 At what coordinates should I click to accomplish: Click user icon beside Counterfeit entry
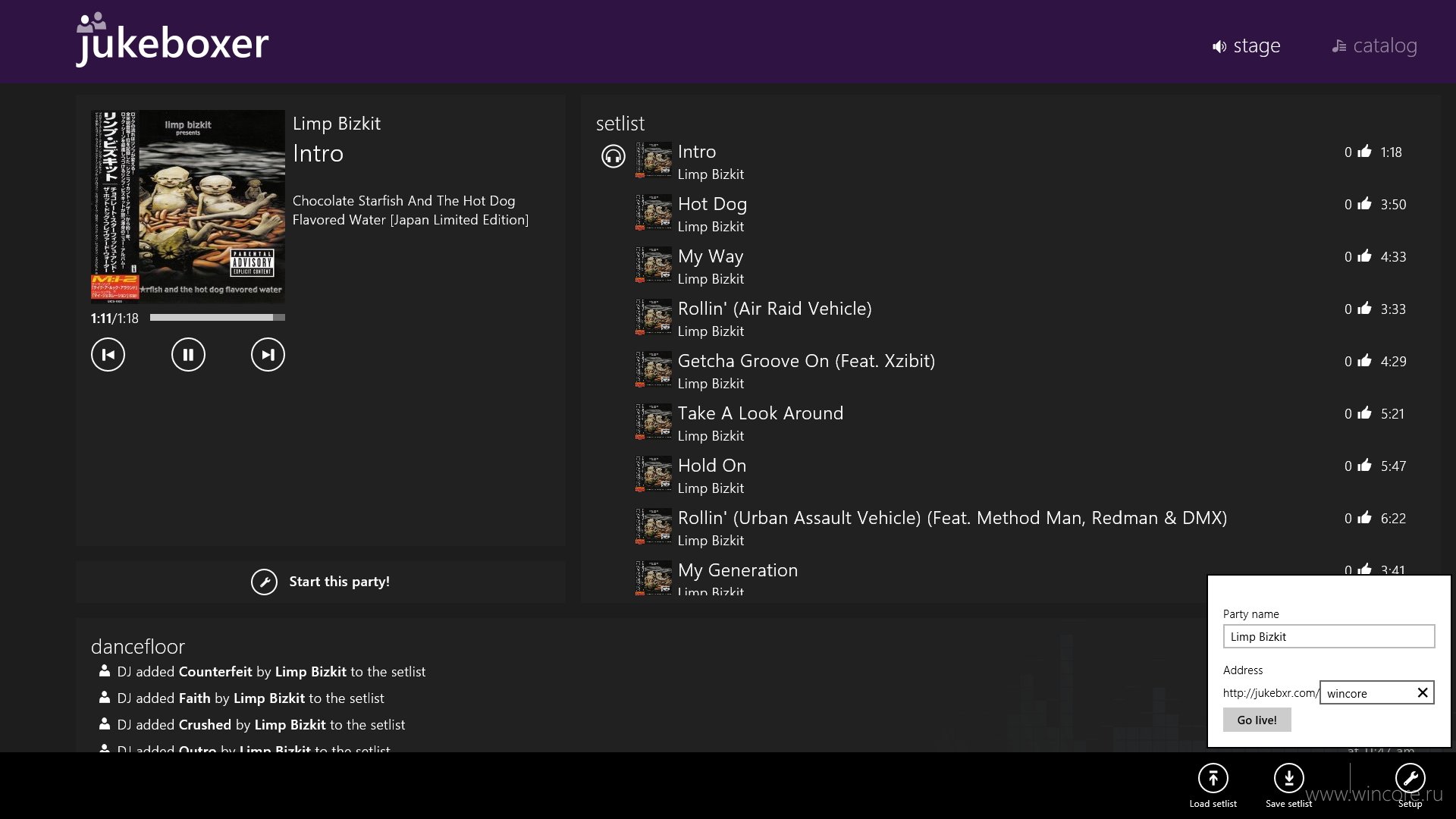tap(105, 670)
